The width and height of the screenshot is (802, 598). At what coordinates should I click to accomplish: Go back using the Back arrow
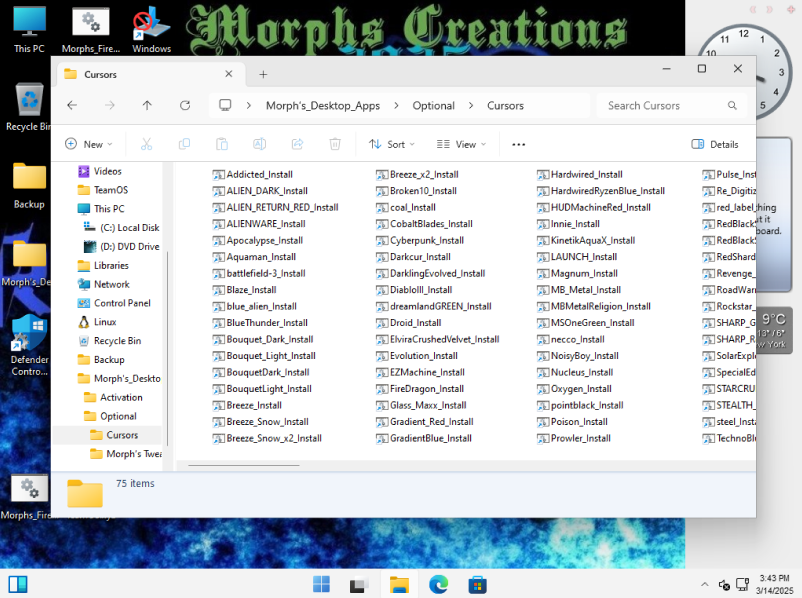point(72,105)
